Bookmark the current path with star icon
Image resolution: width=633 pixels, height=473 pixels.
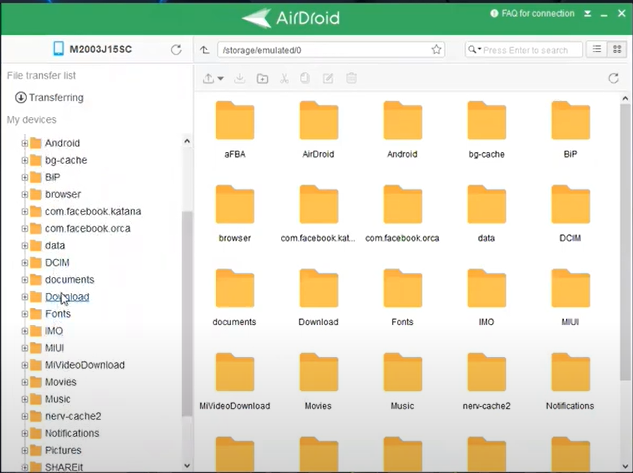click(436, 50)
